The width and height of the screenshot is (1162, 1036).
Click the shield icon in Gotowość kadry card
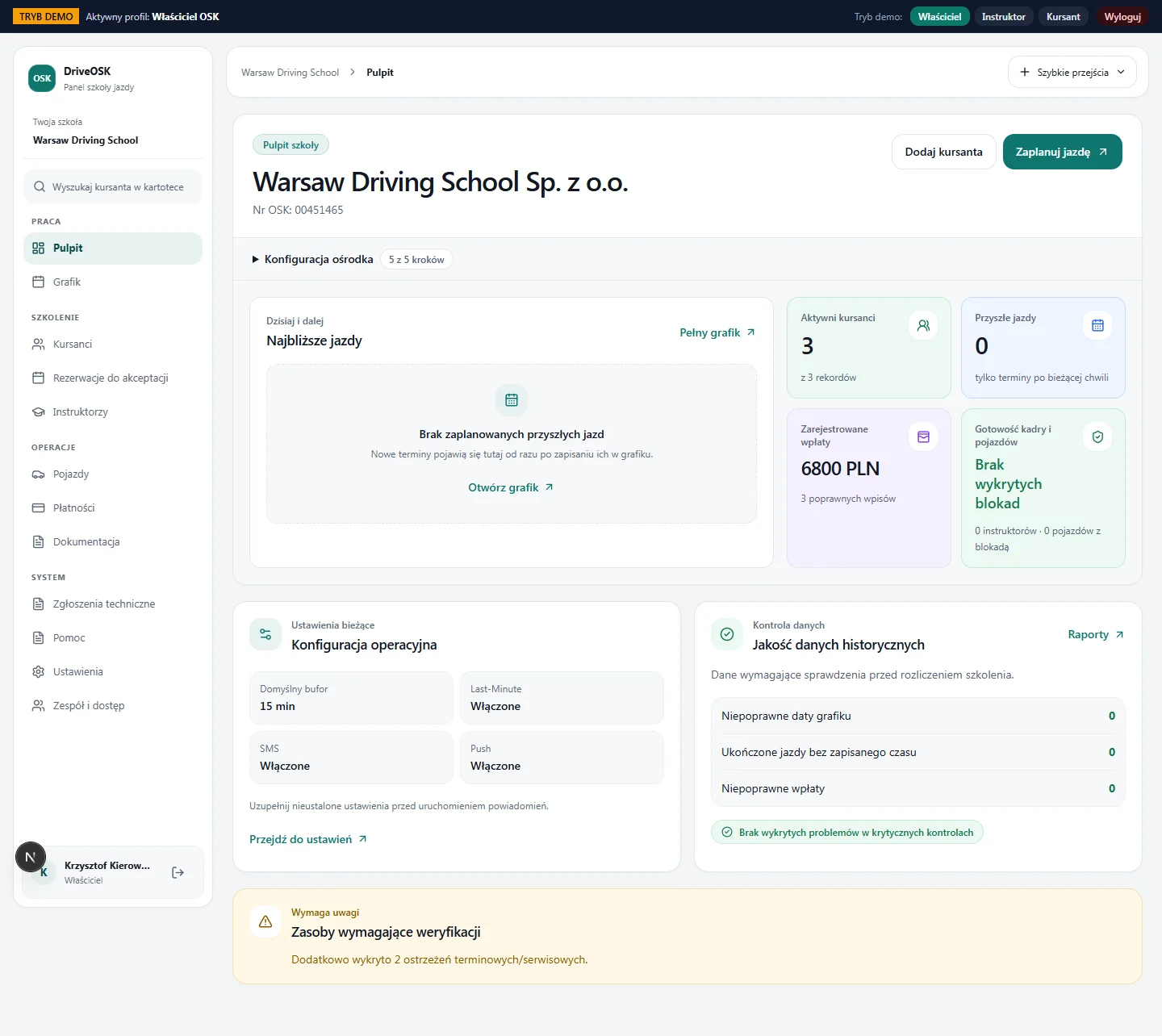point(1097,437)
